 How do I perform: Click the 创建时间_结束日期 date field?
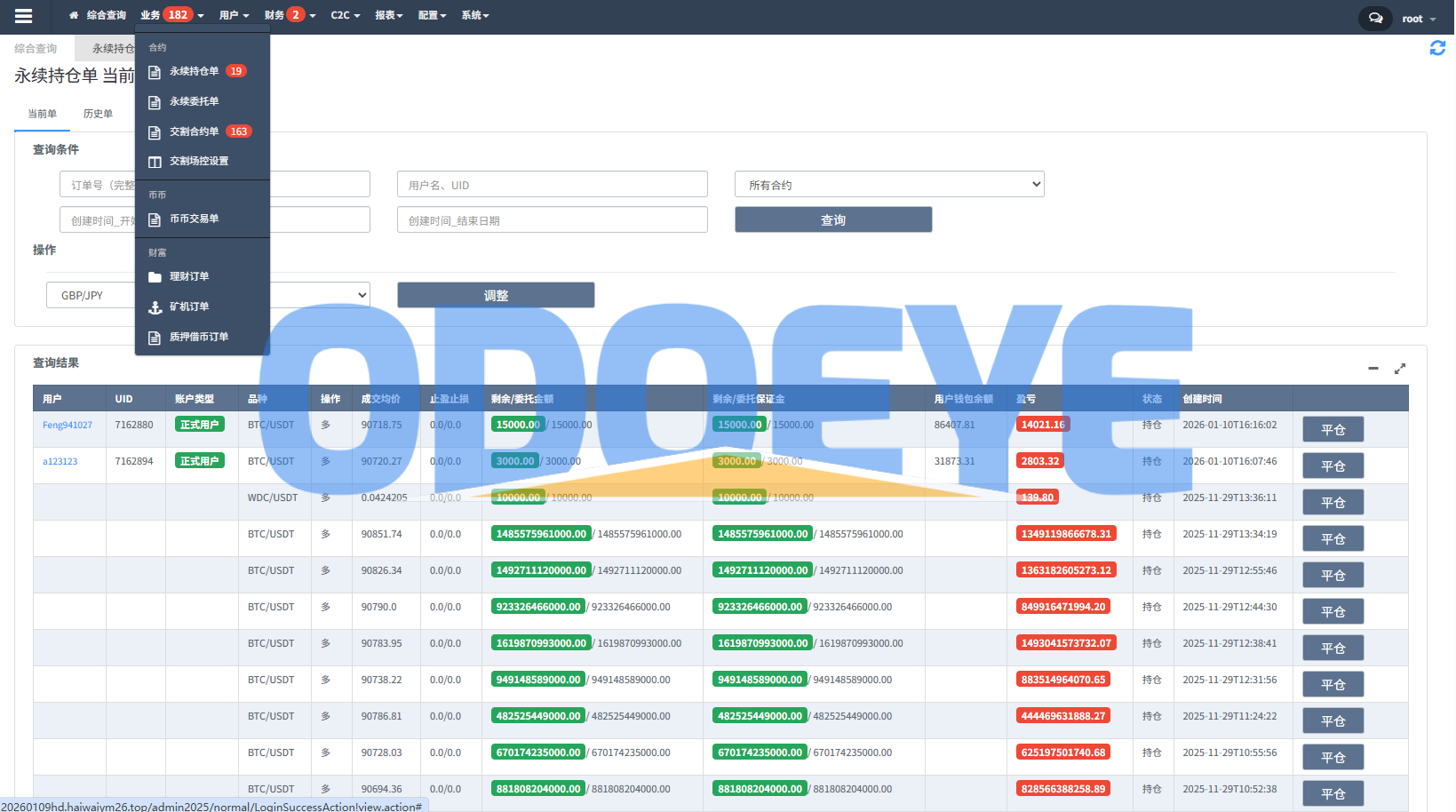(x=552, y=220)
